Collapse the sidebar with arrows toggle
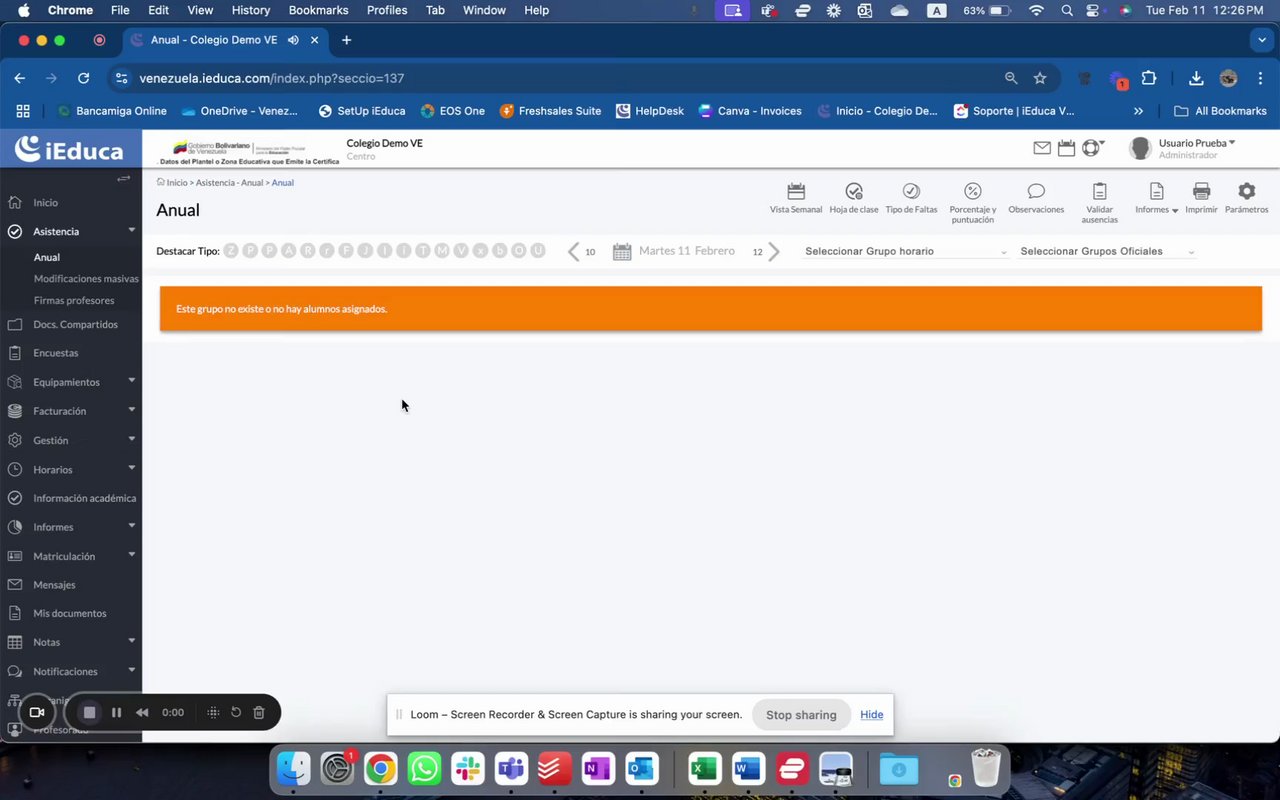Screen dimensions: 1280x800 [x=124, y=178]
